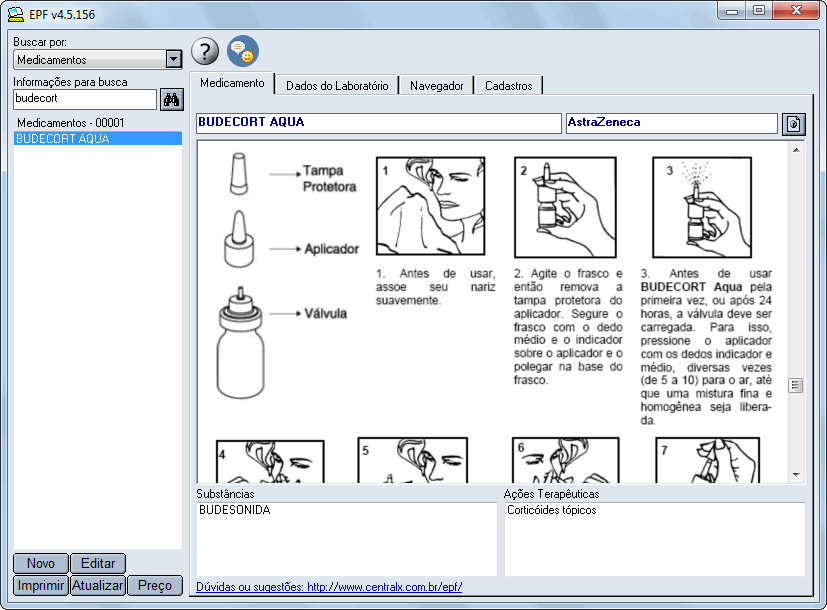Click the Corticóides tópicos entry
Image resolution: width=827 pixels, height=610 pixels.
(552, 510)
